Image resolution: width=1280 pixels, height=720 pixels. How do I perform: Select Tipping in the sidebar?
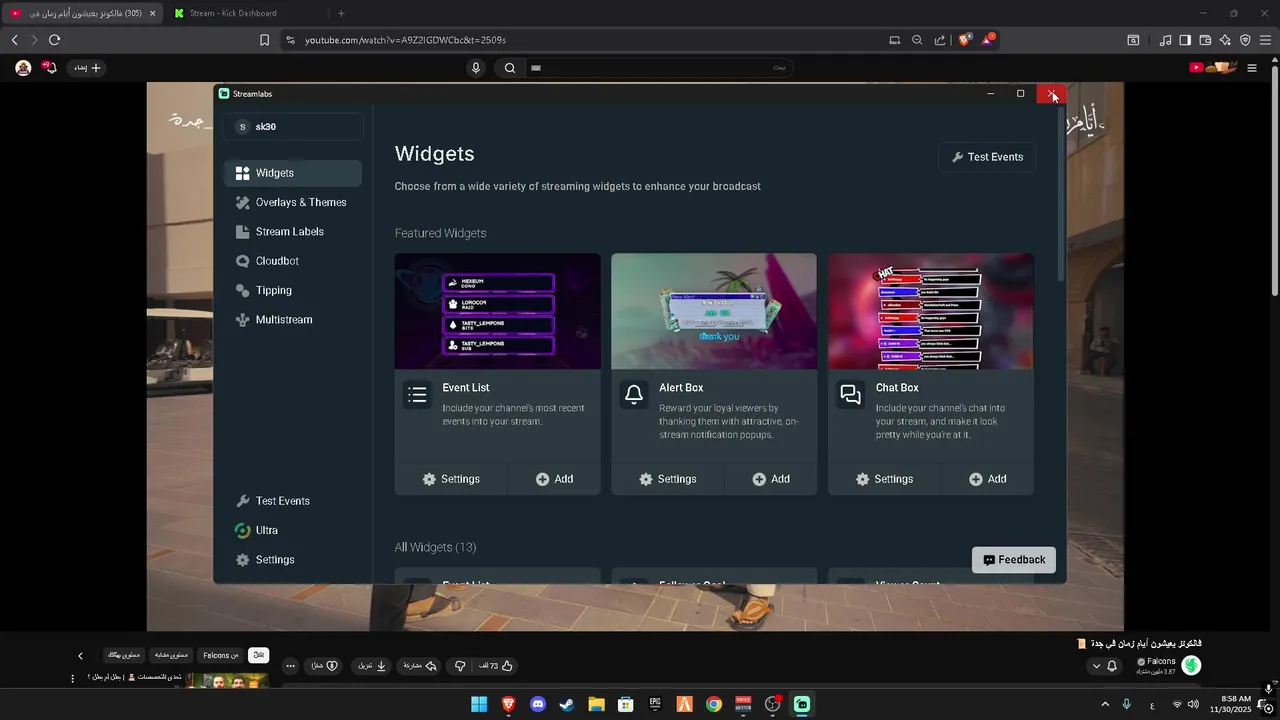pos(293,290)
